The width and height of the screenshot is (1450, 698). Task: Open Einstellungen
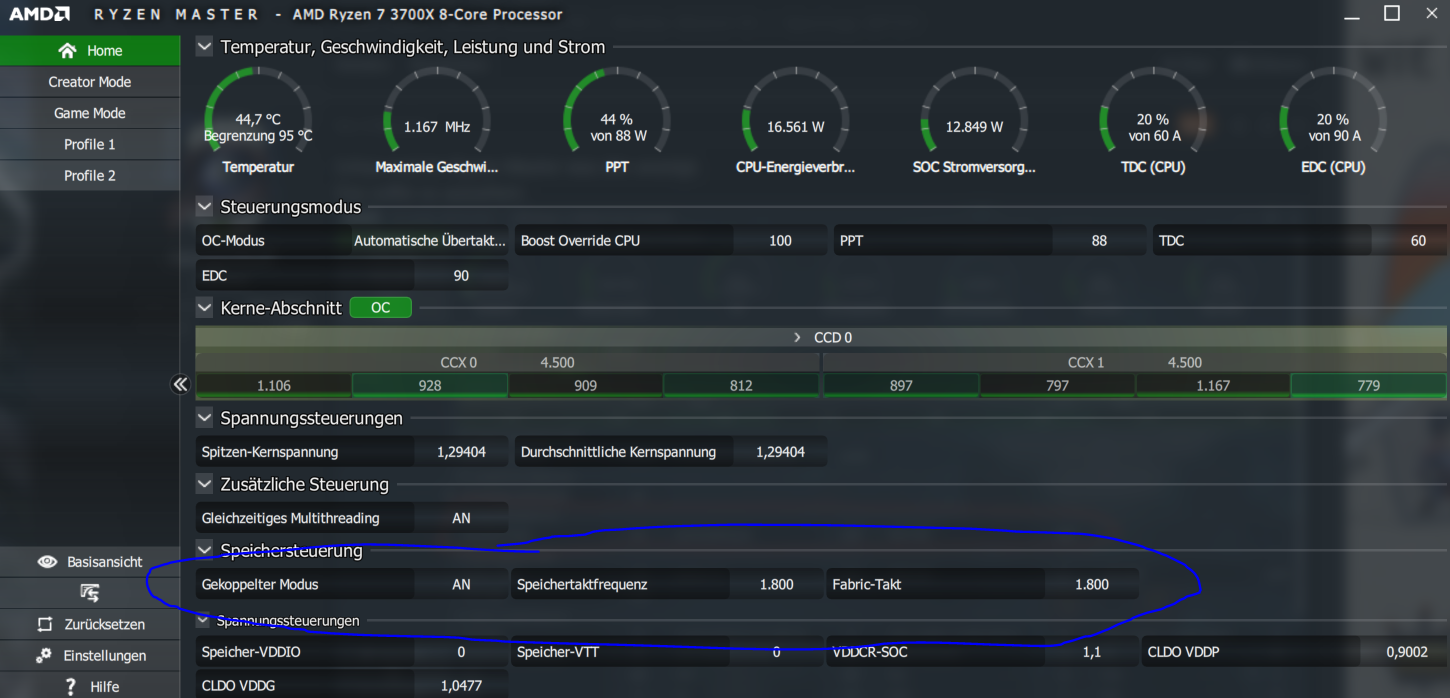(x=90, y=655)
